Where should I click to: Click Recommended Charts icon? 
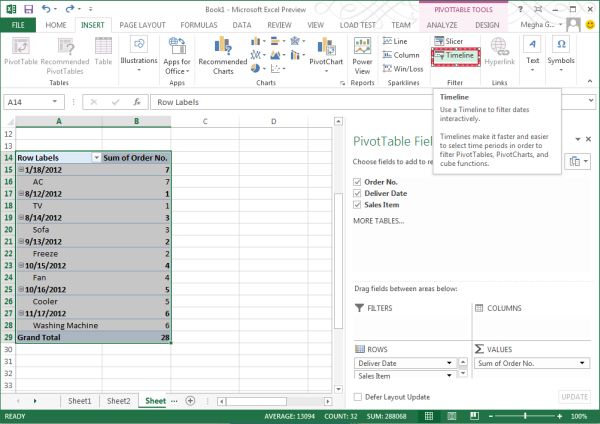(x=223, y=56)
